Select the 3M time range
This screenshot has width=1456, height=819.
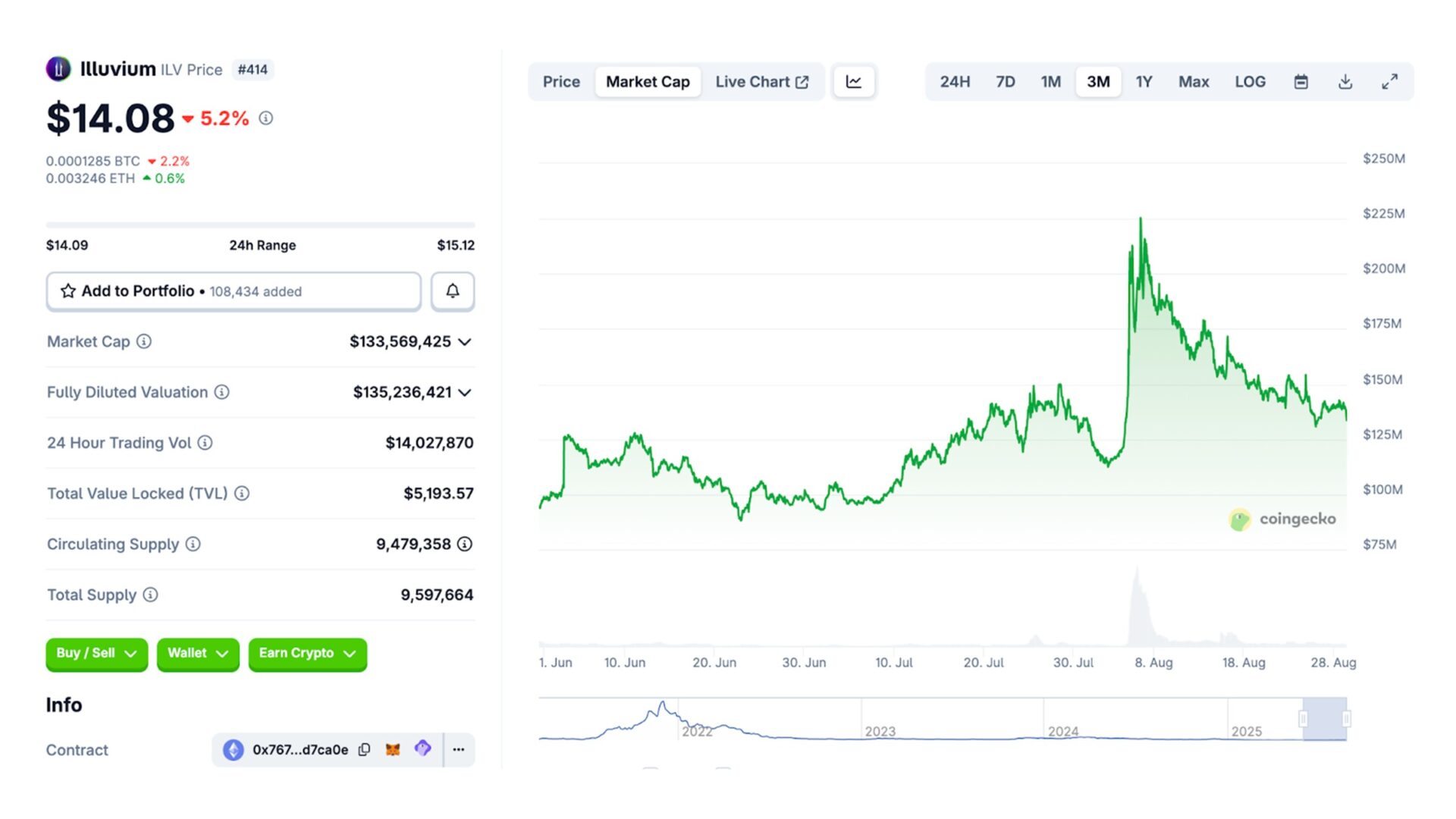[1098, 82]
